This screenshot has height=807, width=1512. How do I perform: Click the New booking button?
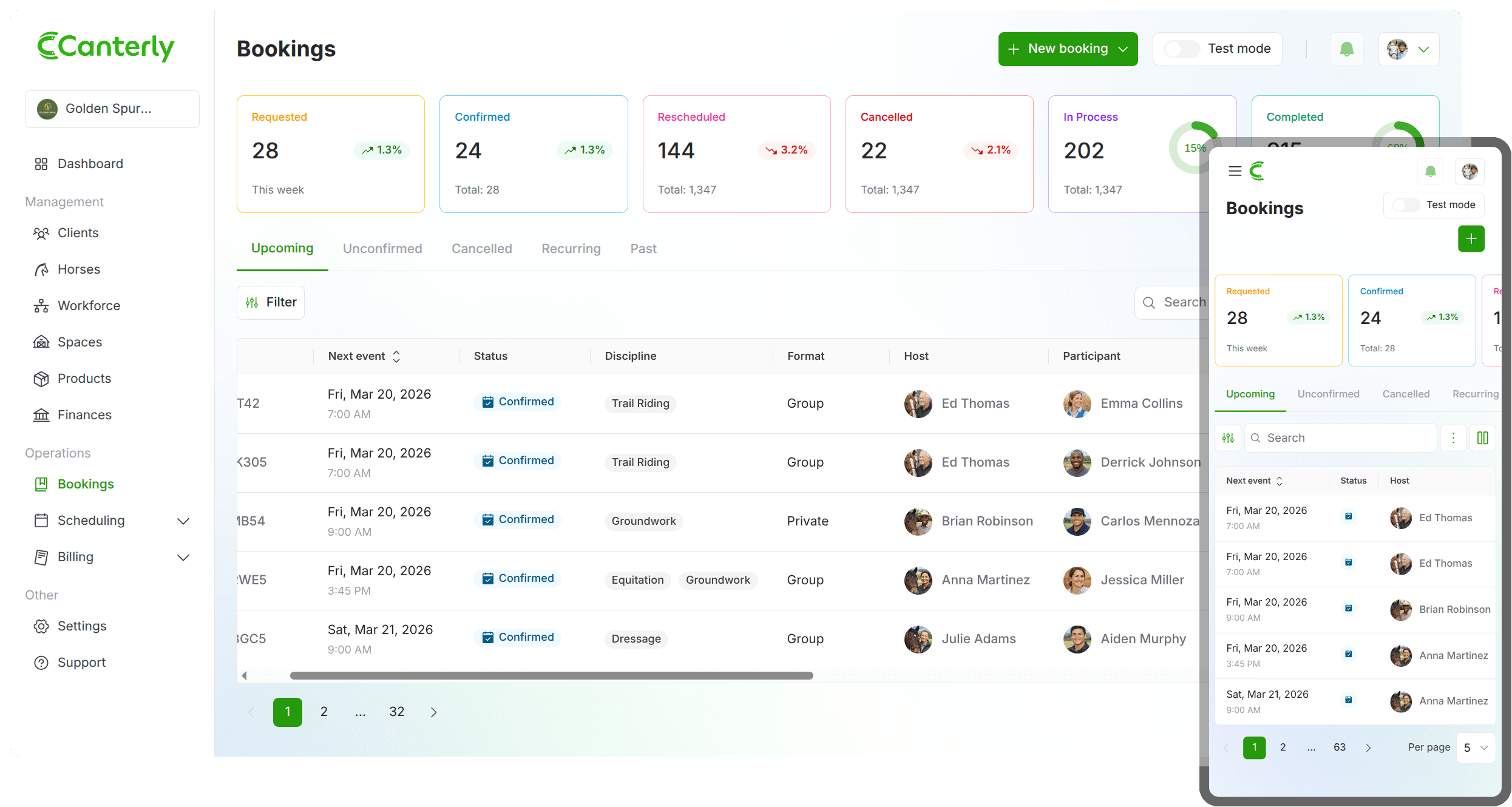point(1068,49)
